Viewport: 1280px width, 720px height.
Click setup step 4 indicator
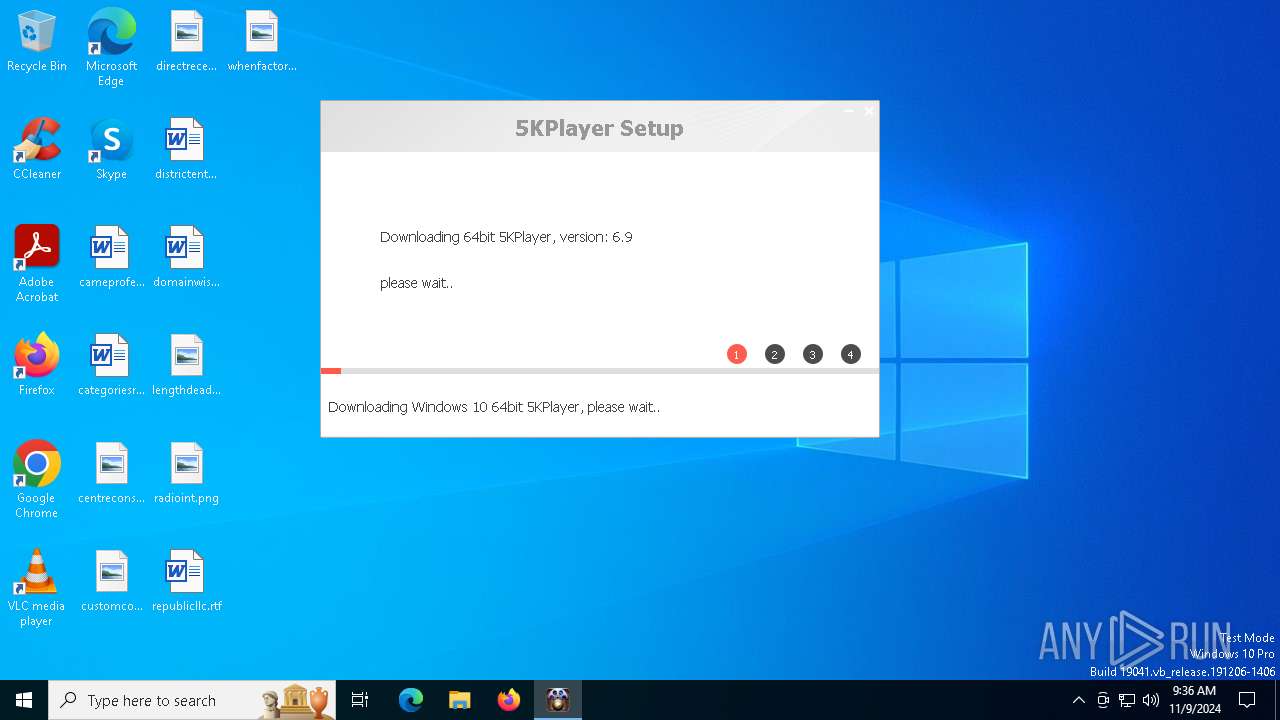click(x=851, y=354)
